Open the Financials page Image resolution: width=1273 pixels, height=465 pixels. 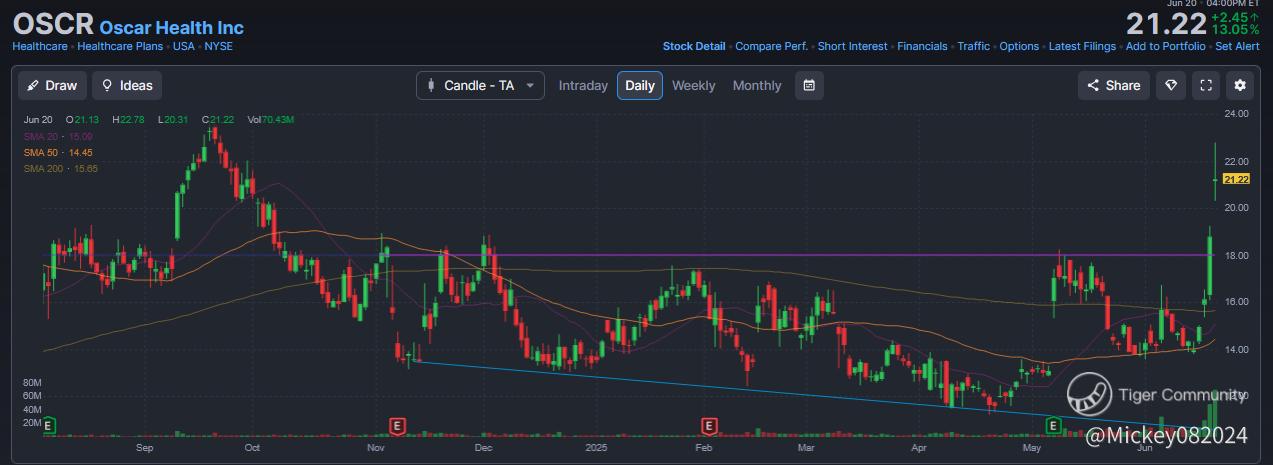[922, 46]
